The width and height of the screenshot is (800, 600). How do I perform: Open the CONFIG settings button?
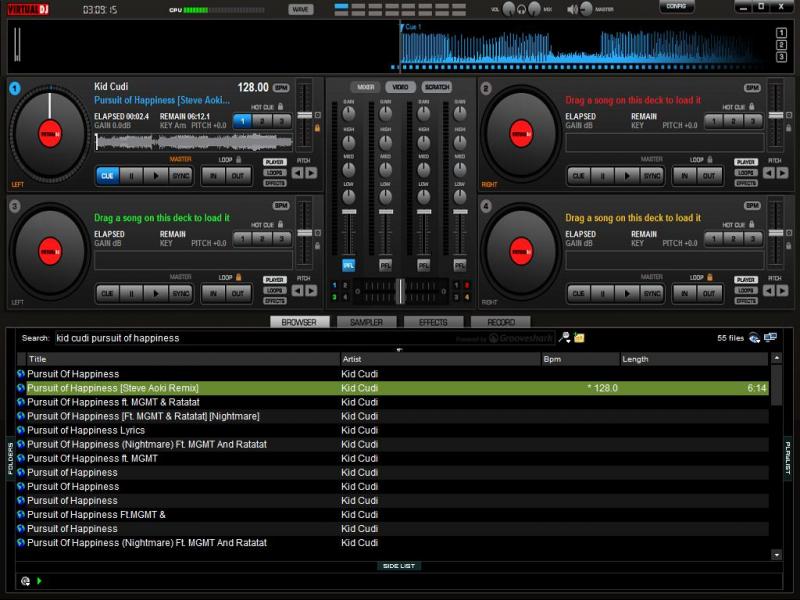(676, 7)
